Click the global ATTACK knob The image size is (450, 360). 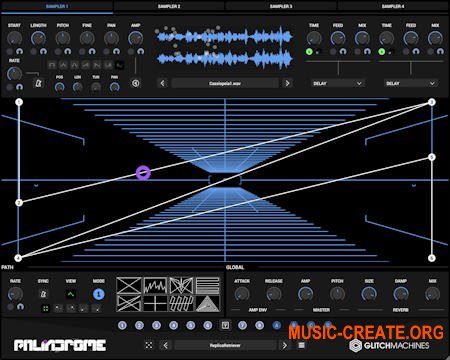click(242, 294)
